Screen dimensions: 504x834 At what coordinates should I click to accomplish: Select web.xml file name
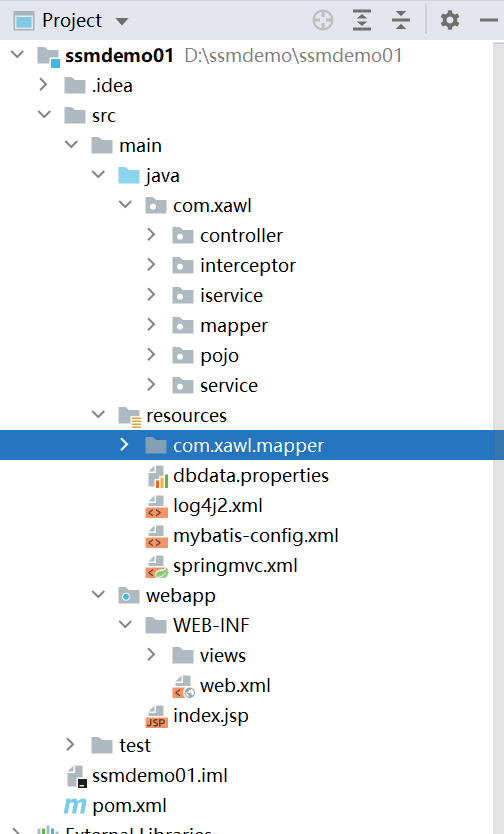[236, 686]
